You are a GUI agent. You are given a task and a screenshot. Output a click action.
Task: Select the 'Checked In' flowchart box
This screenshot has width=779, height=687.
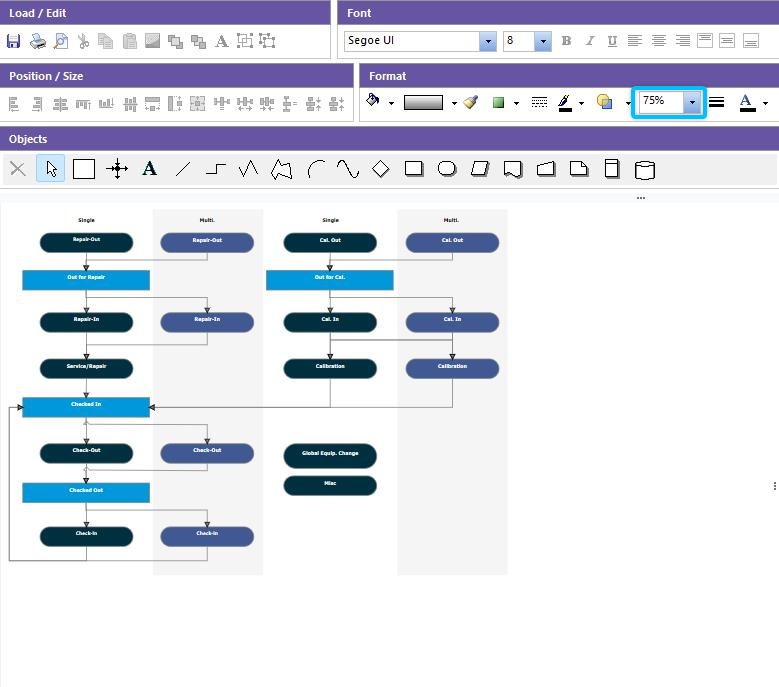tap(86, 406)
